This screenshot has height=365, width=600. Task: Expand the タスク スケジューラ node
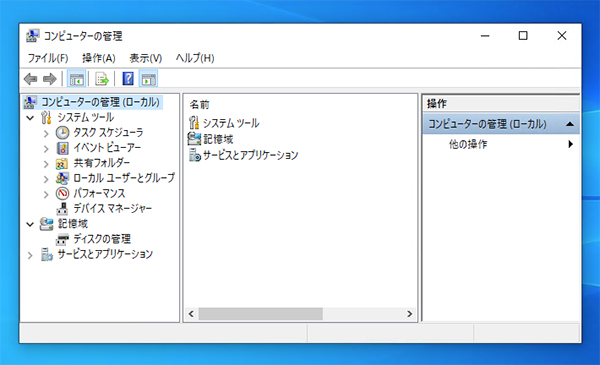(x=46, y=134)
